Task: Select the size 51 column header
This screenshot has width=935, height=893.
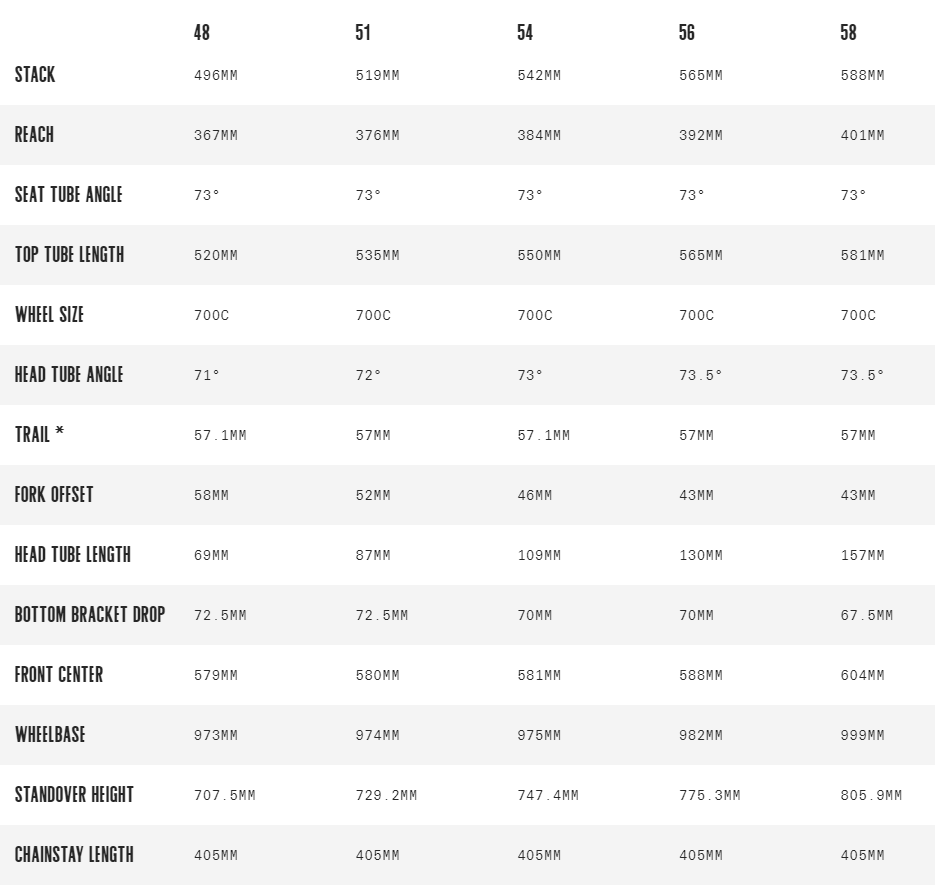Action: point(363,33)
